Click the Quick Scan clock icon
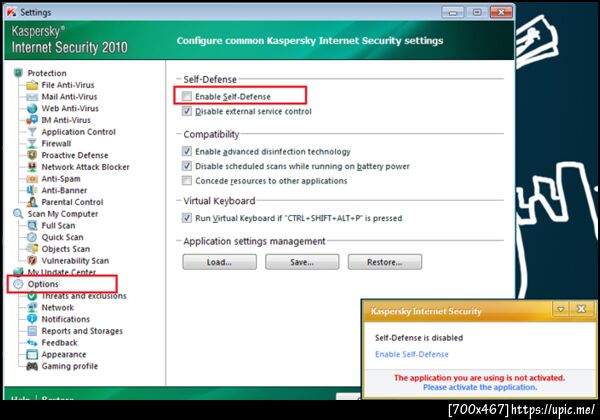The width and height of the screenshot is (600, 420). [x=32, y=237]
